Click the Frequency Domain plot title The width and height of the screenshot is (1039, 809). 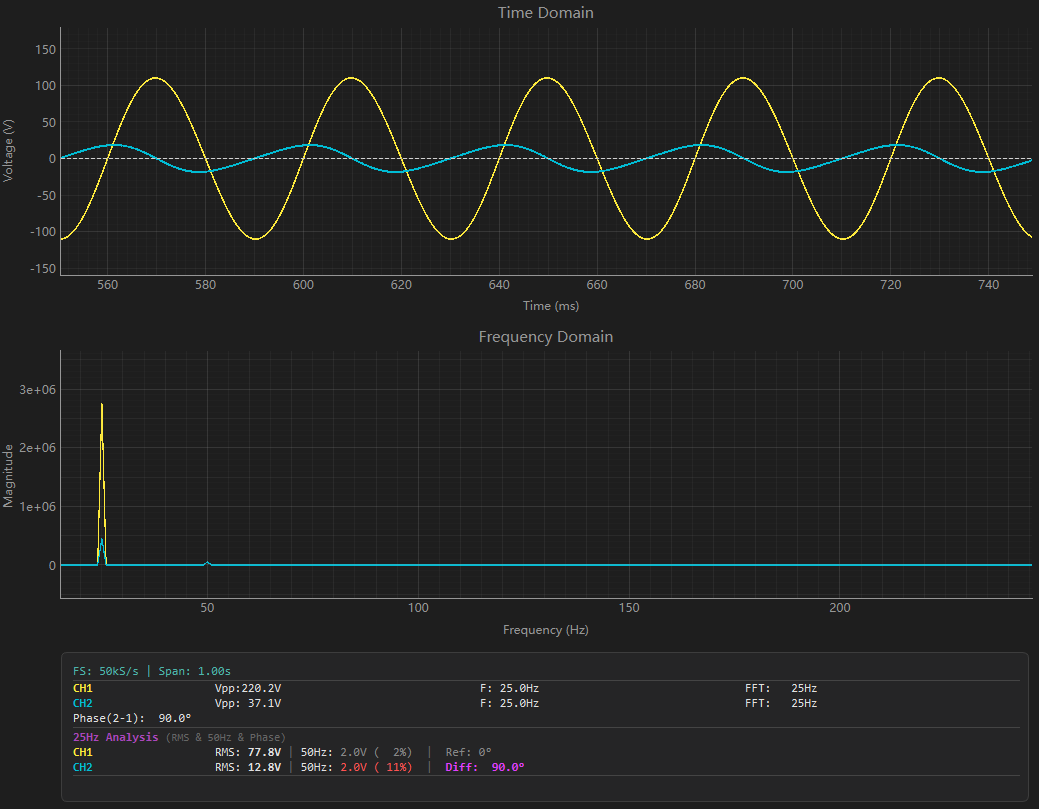click(x=545, y=337)
